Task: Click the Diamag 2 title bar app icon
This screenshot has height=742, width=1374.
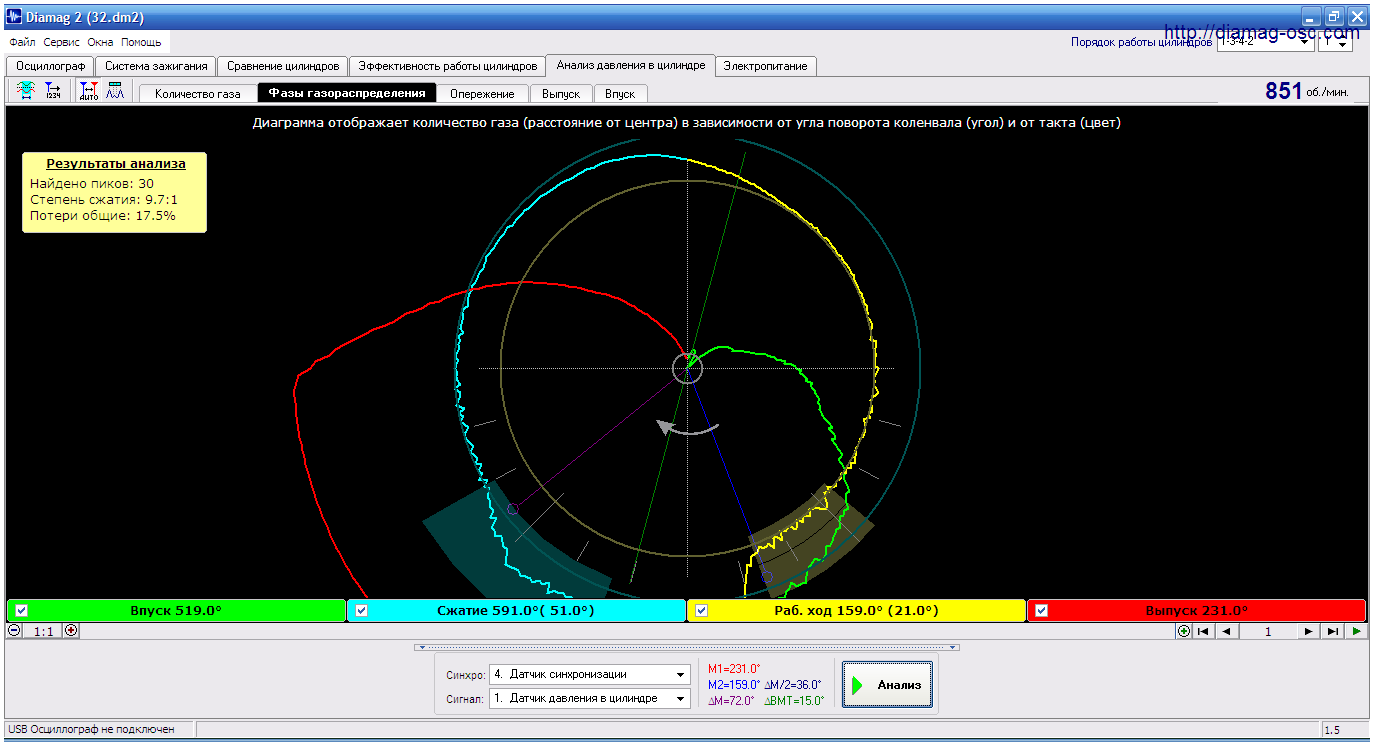Action: point(14,17)
